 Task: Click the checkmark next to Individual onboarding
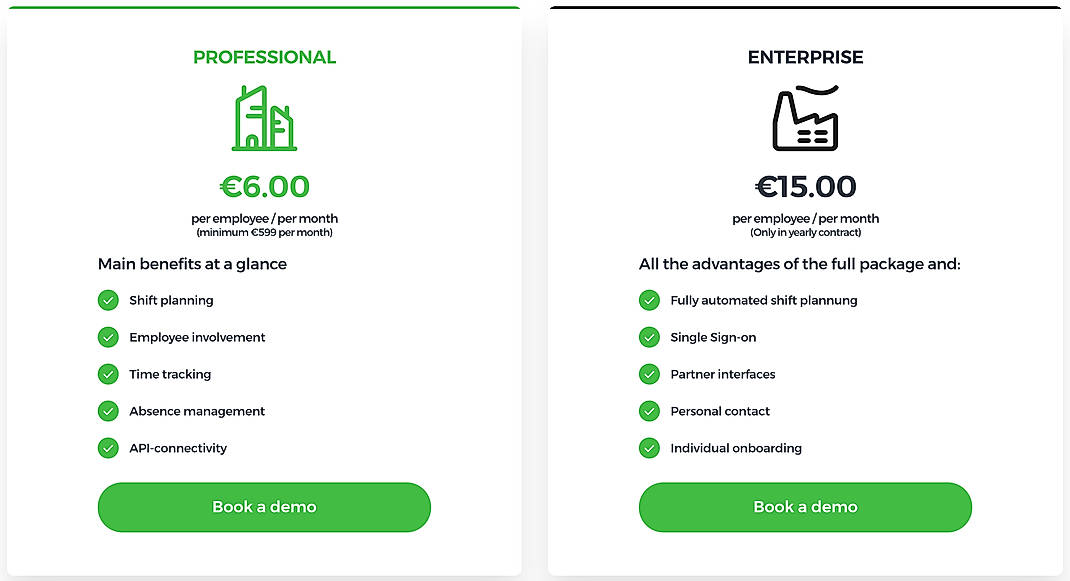click(x=649, y=448)
